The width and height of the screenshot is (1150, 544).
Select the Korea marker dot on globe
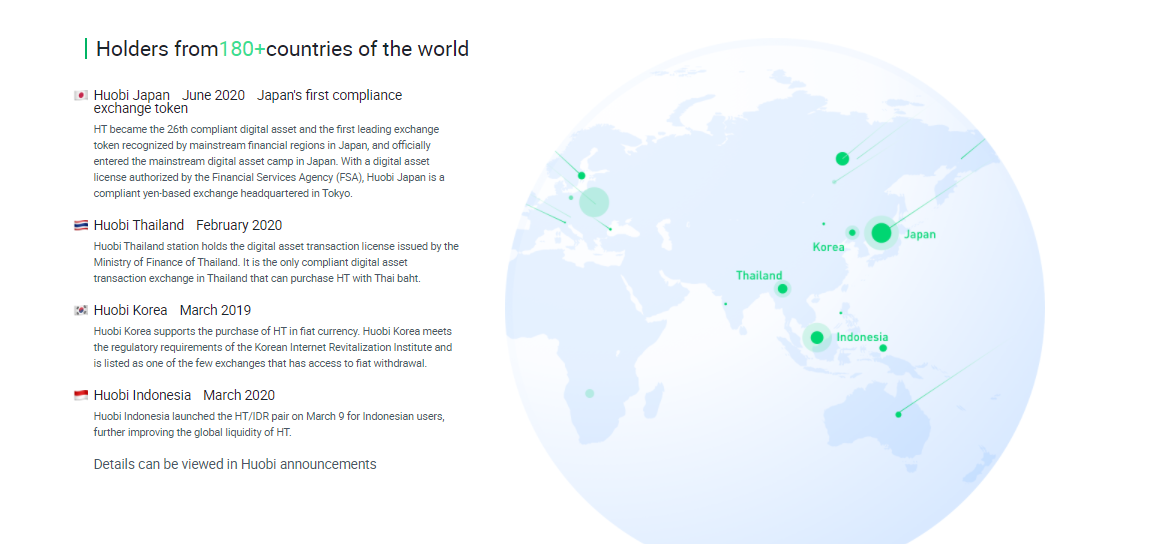pos(851,232)
